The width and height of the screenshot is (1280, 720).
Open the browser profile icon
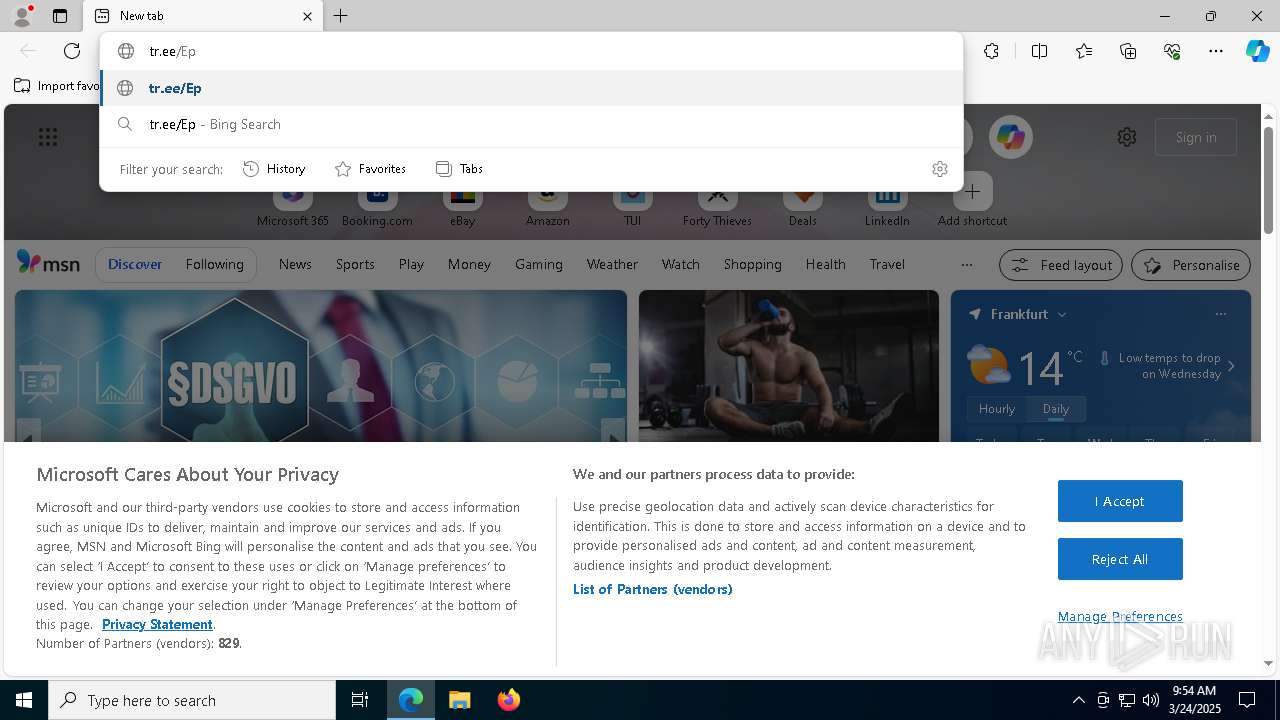point(22,16)
